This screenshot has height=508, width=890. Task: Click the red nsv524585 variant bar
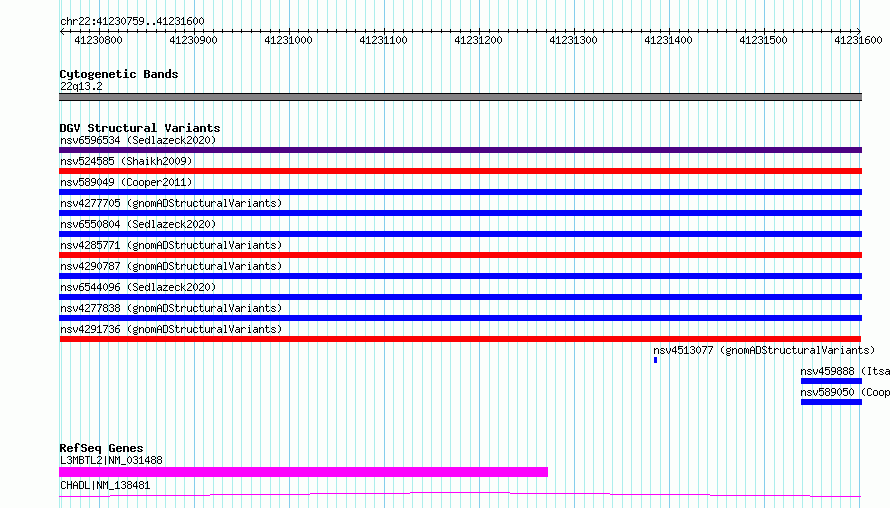coord(460,171)
